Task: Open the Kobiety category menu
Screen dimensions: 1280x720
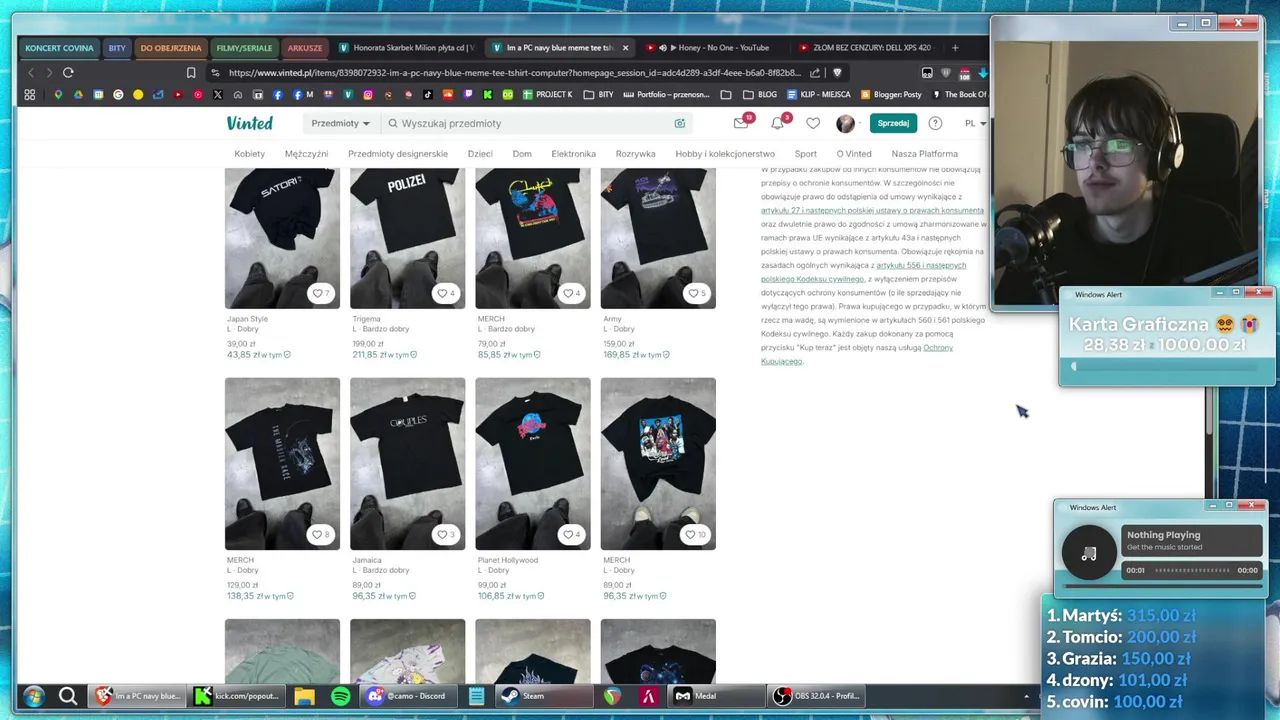Action: pos(250,154)
